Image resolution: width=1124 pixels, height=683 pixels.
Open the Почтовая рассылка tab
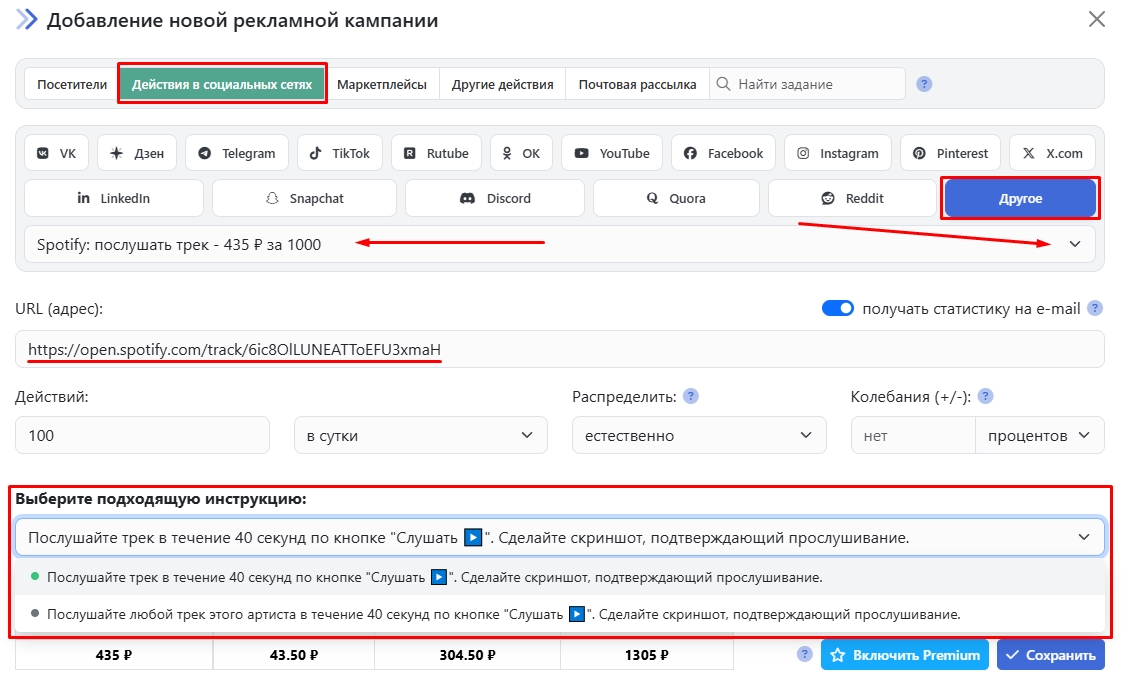(637, 84)
